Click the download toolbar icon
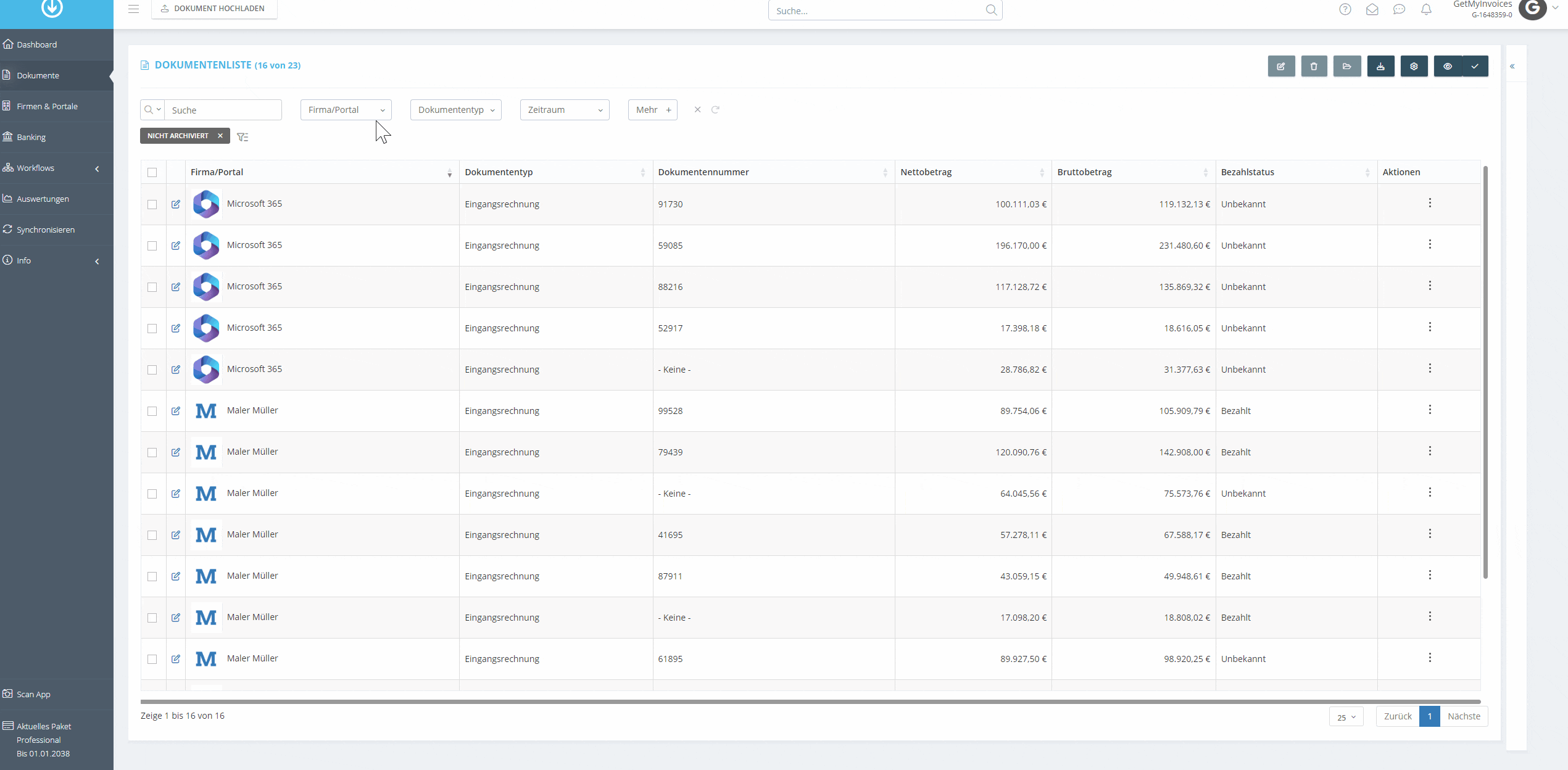1568x770 pixels. (1380, 66)
